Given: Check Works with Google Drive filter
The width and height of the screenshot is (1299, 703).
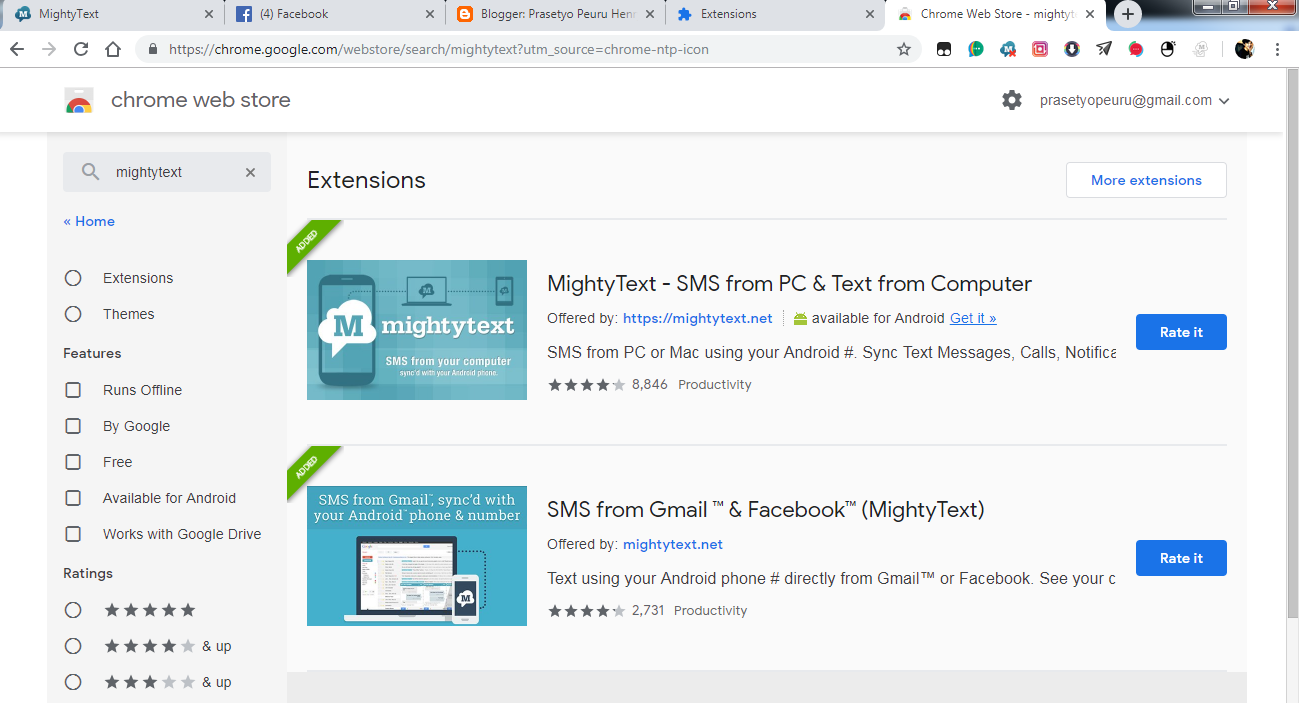Looking at the screenshot, I should click(73, 534).
